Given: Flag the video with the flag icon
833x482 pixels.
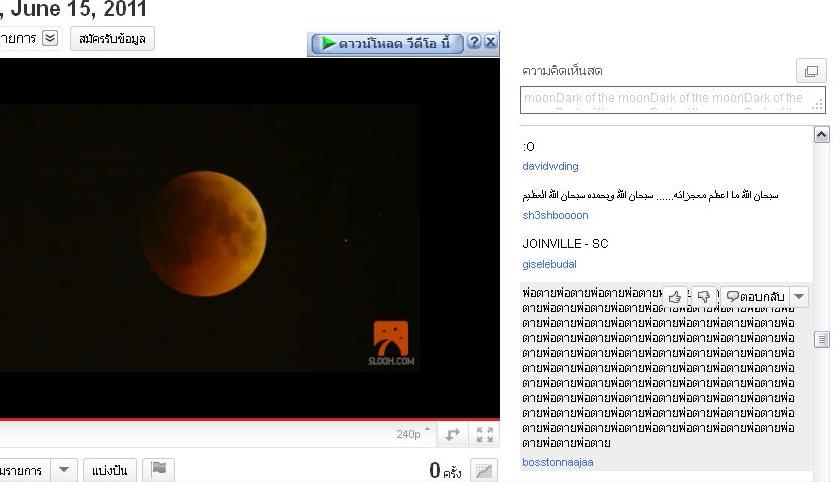Looking at the screenshot, I should 158,469.
